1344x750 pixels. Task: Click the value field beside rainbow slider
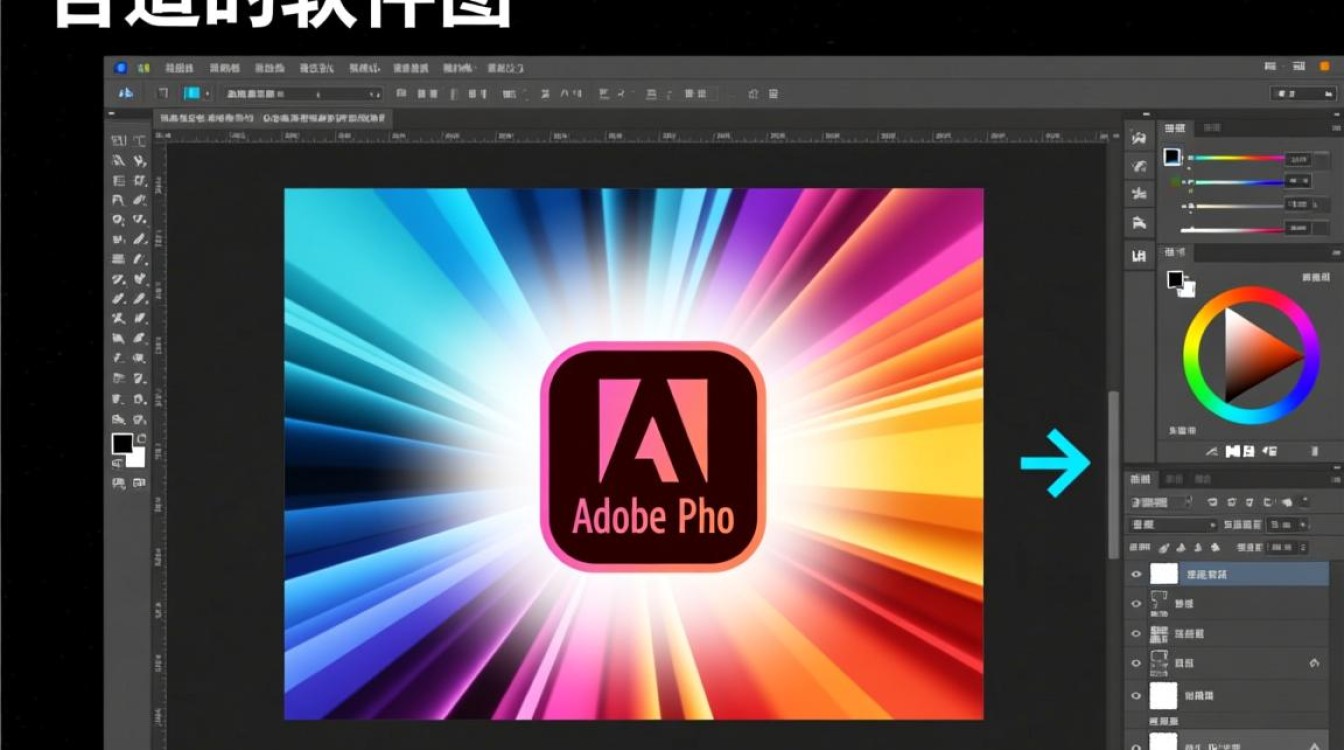[1299, 159]
